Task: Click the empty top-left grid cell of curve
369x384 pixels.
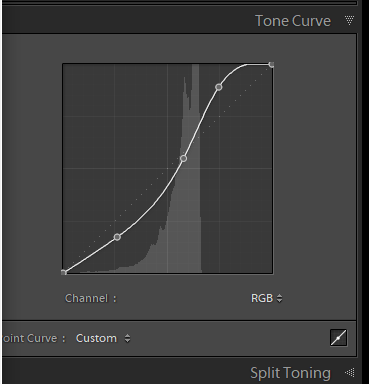Action: point(89,90)
